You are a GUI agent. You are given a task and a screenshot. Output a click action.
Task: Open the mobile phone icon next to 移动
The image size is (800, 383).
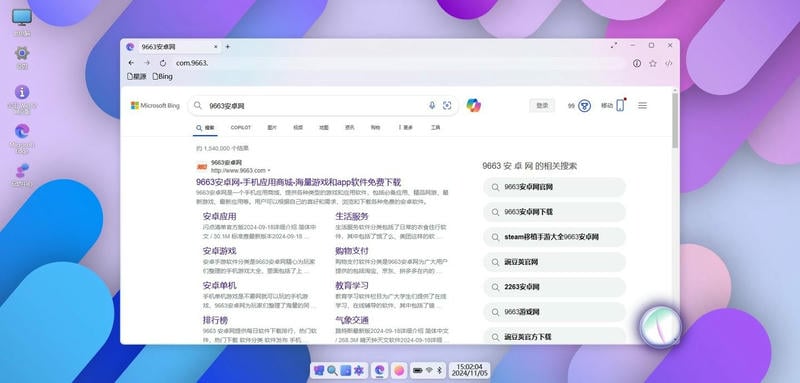(620, 106)
